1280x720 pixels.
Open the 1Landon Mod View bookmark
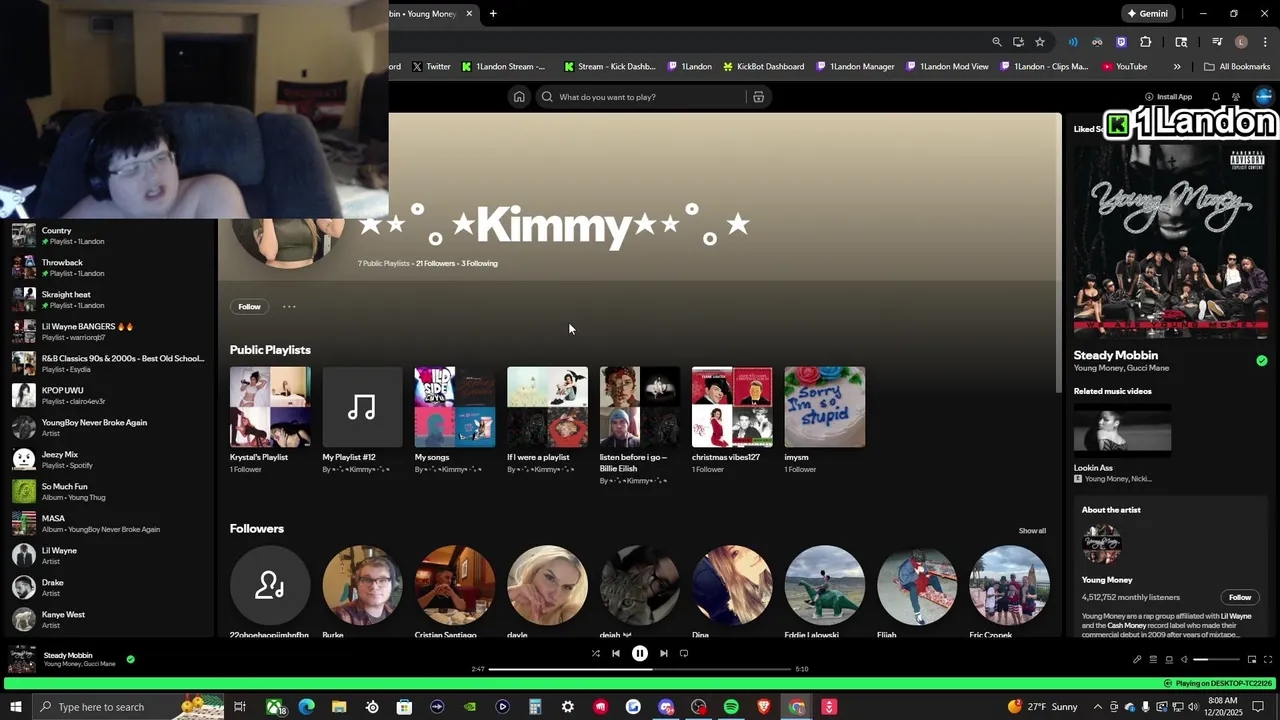[947, 67]
